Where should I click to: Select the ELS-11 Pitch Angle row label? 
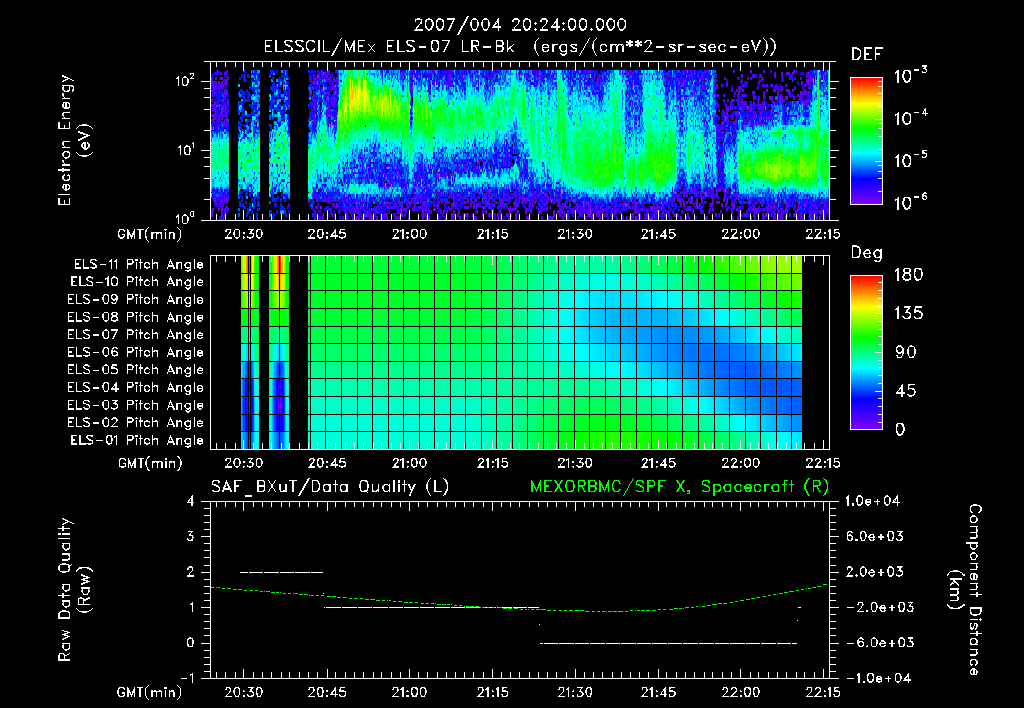138,265
